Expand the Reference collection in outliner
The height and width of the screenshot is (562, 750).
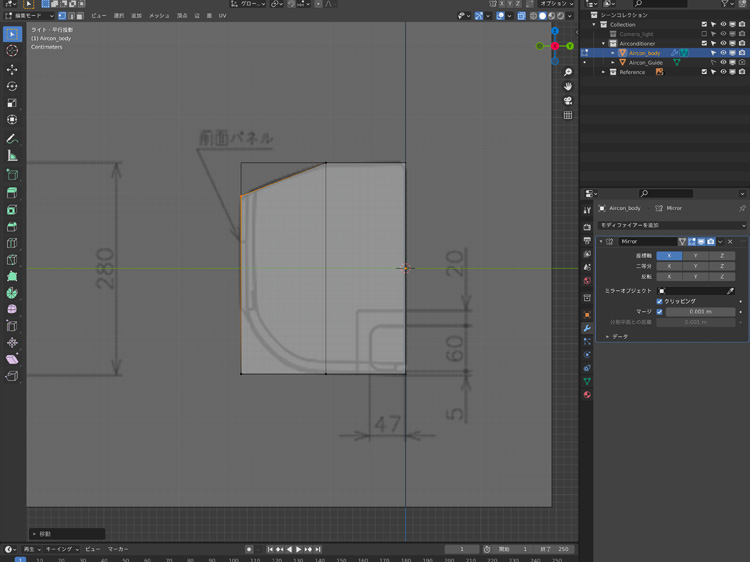(x=604, y=72)
